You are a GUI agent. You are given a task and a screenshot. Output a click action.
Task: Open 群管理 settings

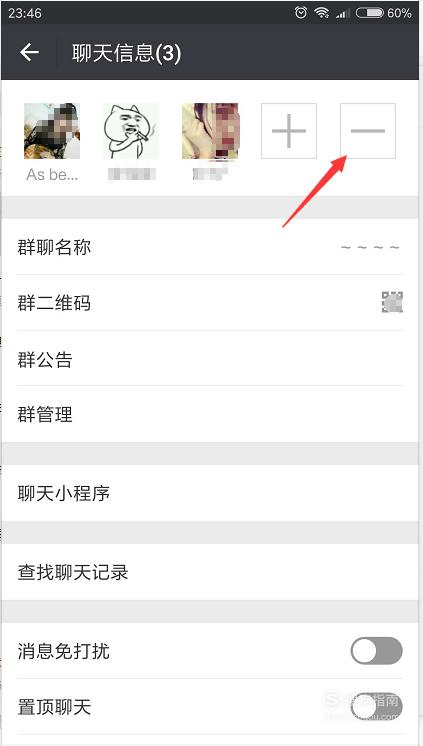(211, 414)
